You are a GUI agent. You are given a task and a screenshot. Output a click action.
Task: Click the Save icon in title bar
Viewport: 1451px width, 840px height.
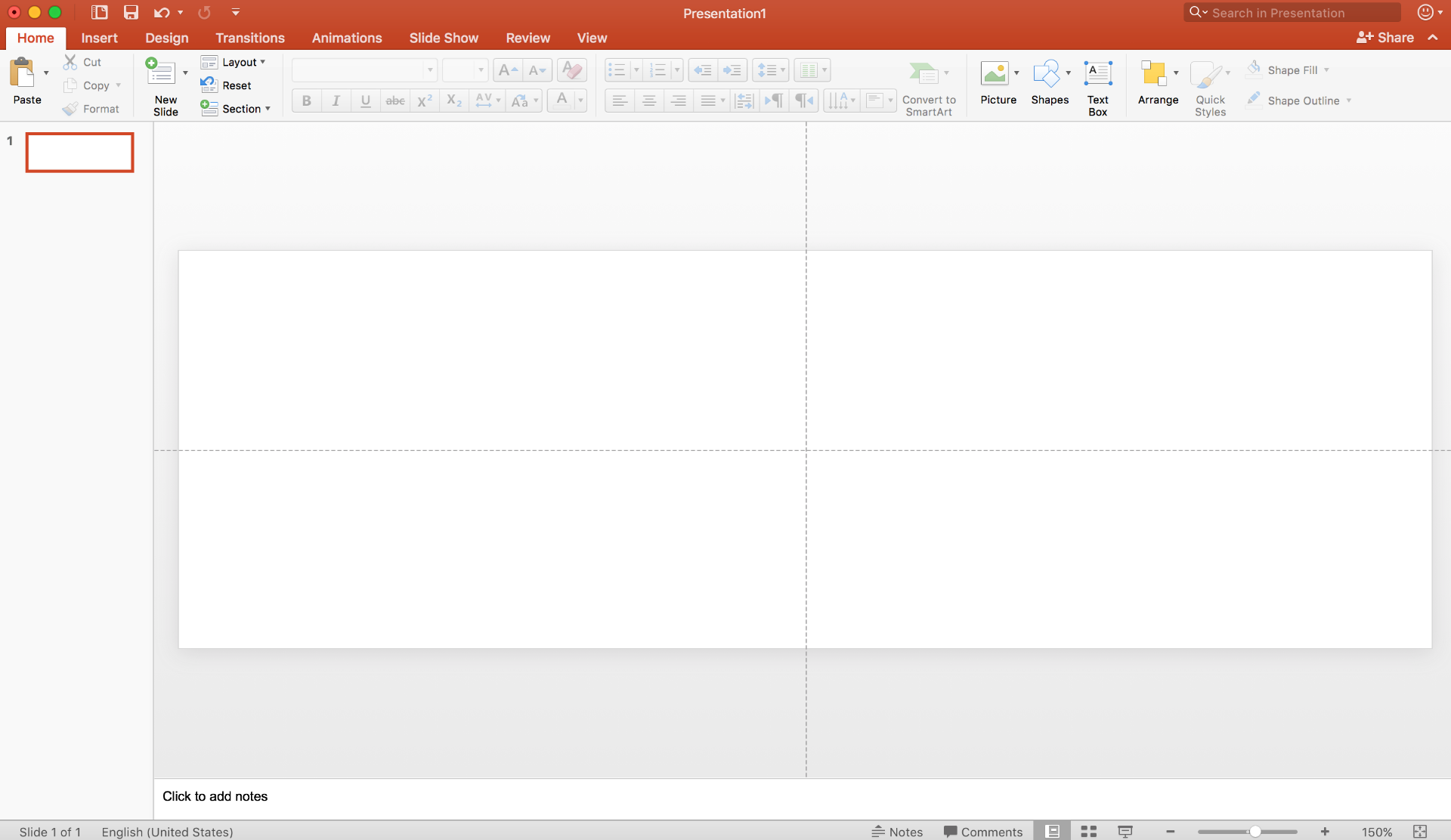coord(131,12)
